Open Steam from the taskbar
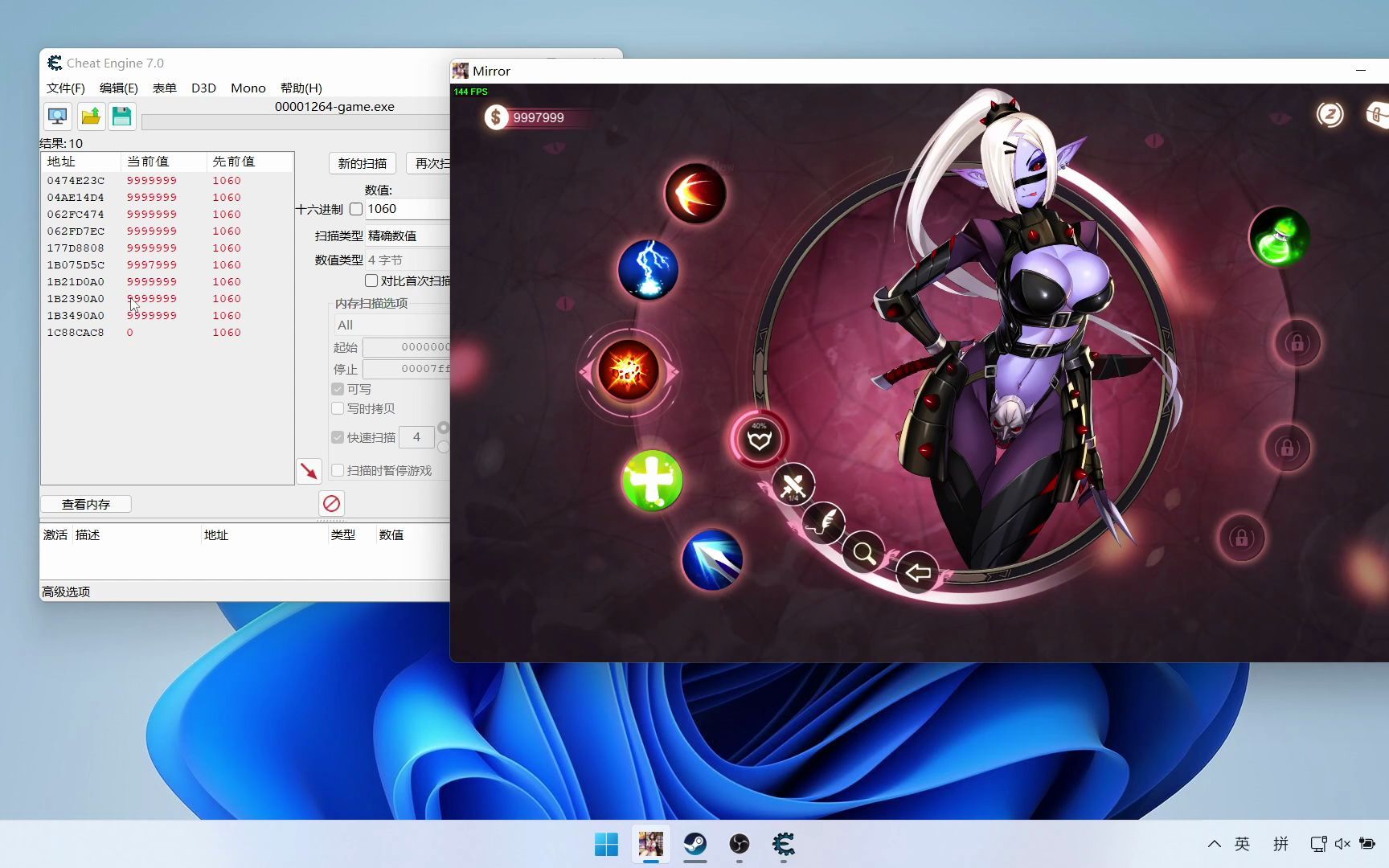Screen dimensions: 1389x868 [695, 844]
